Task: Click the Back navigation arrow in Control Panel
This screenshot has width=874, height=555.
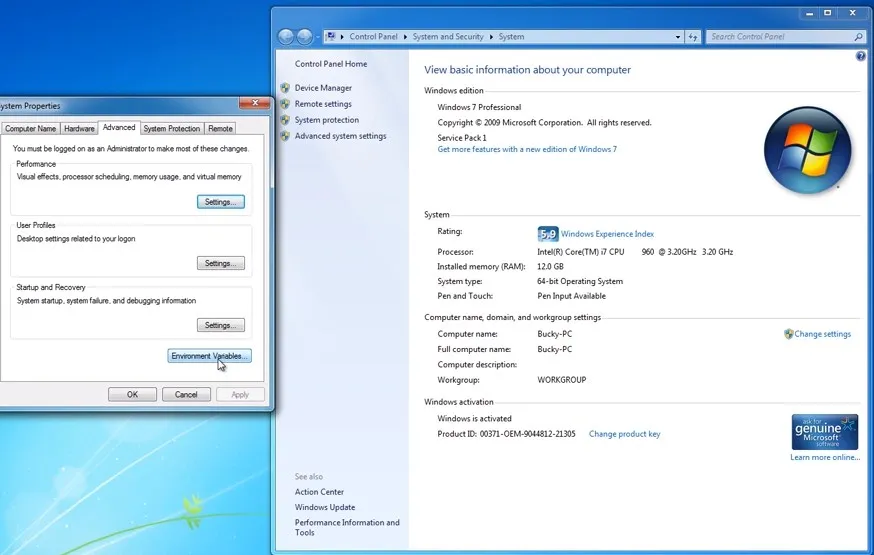Action: tap(286, 37)
